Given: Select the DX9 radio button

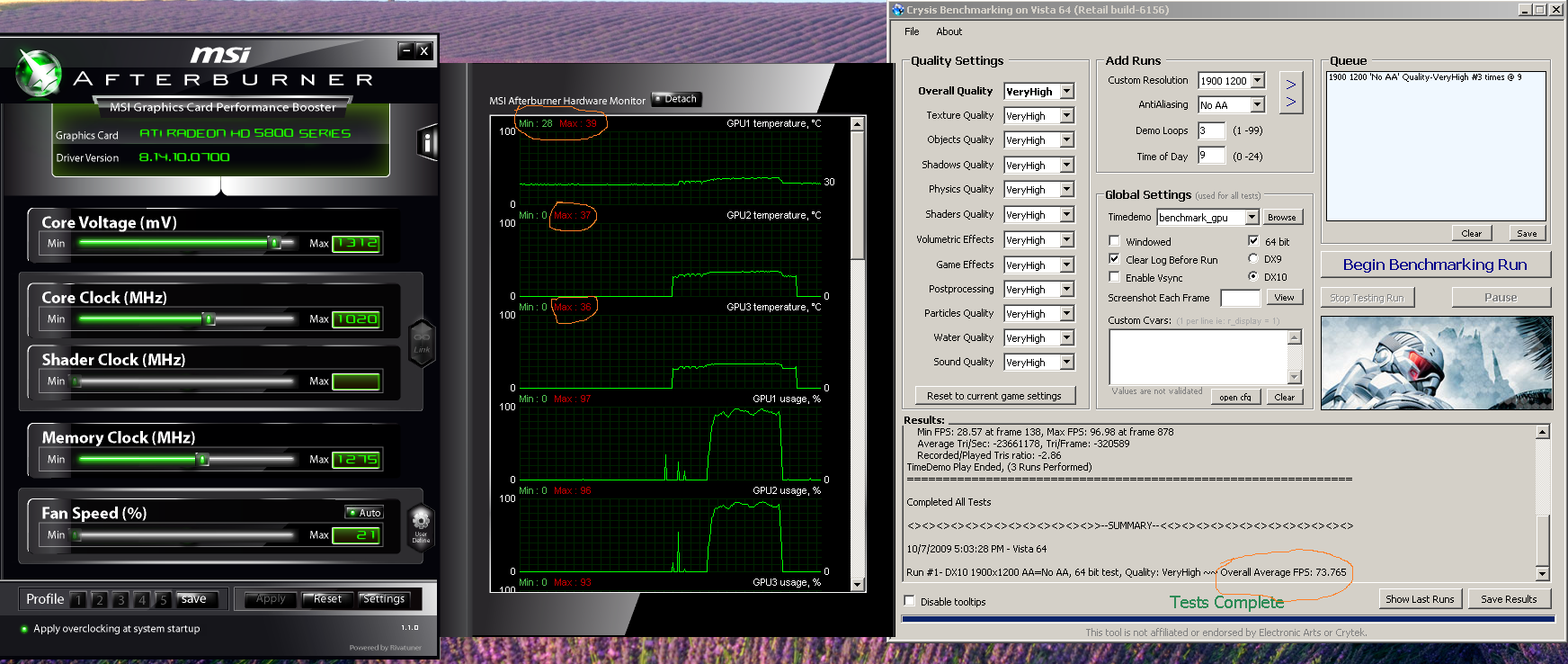Looking at the screenshot, I should click(1253, 259).
